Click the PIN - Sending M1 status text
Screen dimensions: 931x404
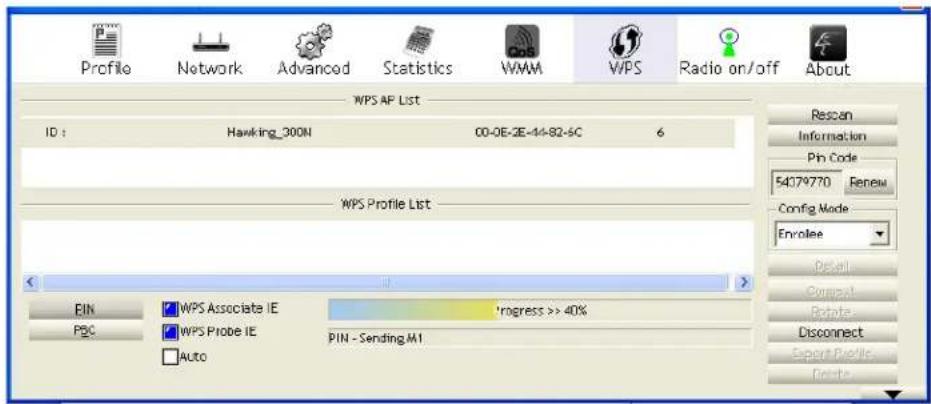point(375,339)
